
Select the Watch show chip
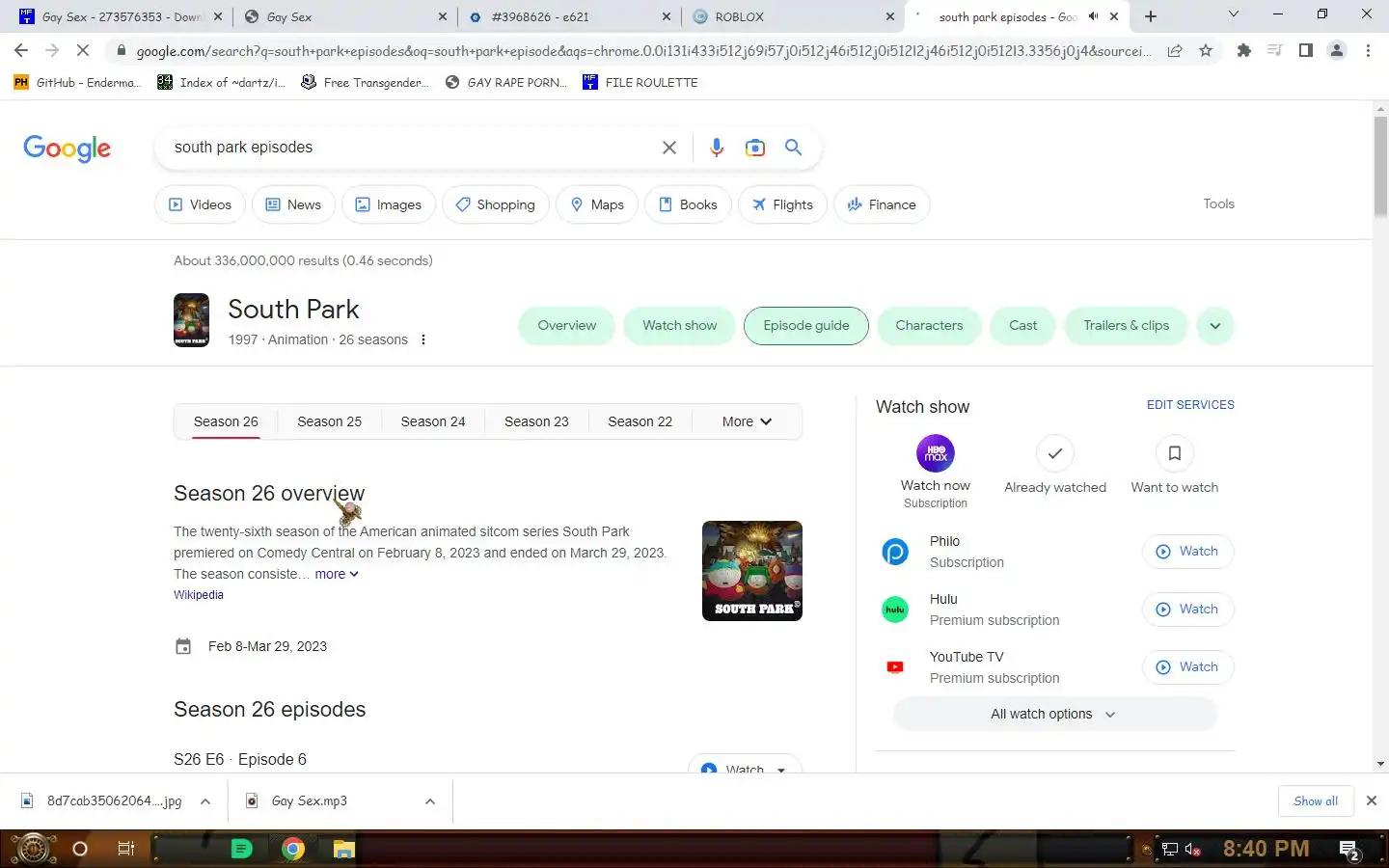click(680, 325)
